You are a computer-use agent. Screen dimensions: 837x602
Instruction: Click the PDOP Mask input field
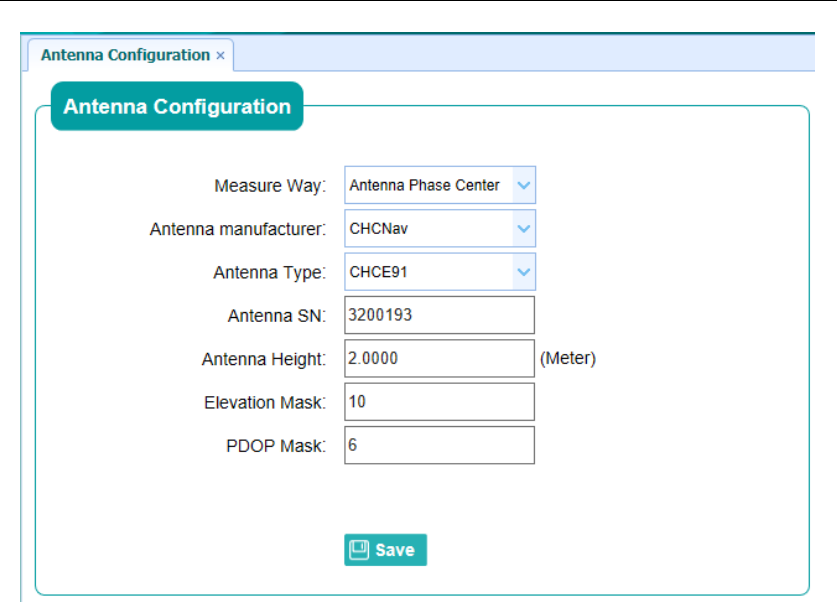439,446
